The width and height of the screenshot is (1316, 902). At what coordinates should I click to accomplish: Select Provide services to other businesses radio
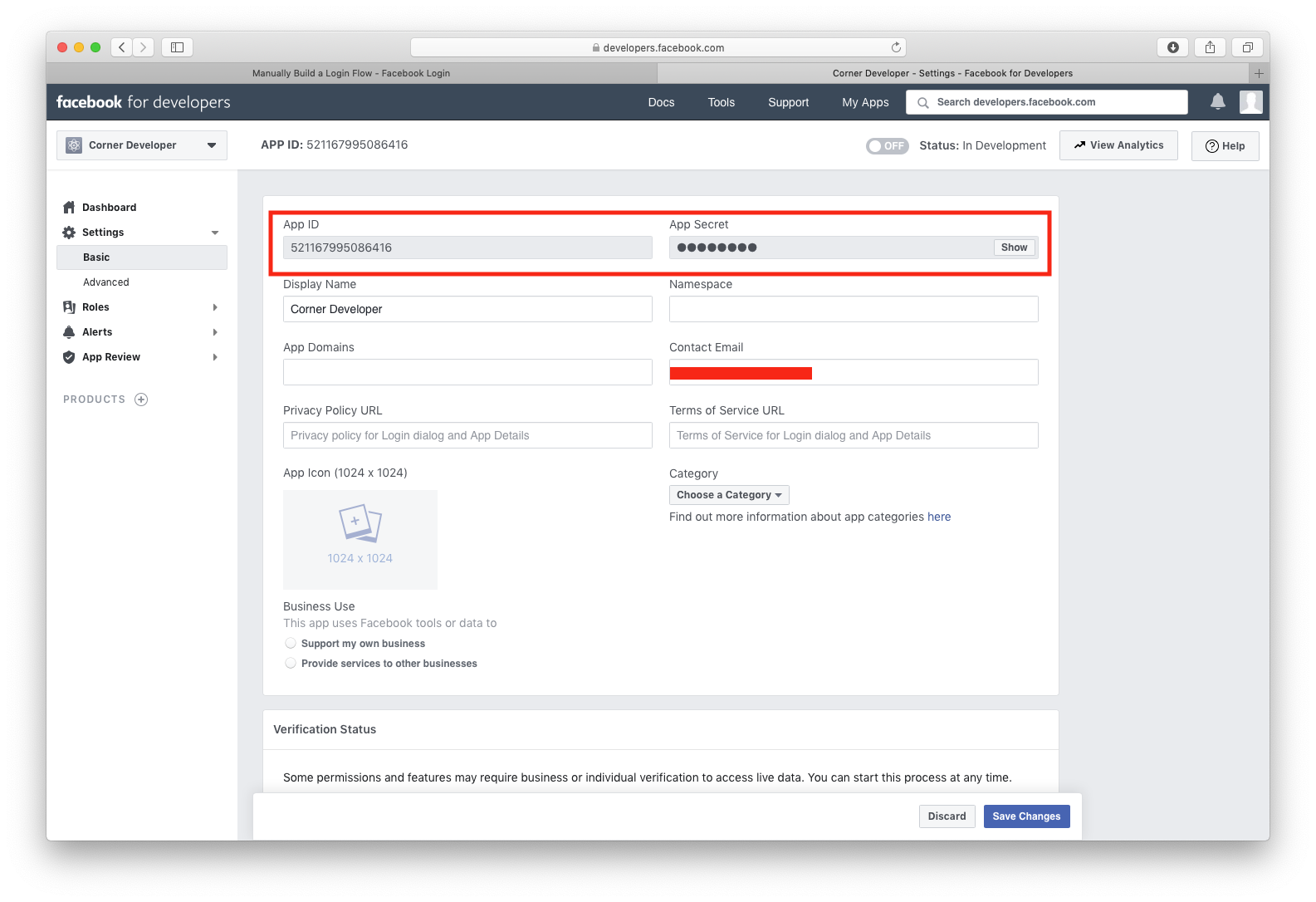coord(291,663)
